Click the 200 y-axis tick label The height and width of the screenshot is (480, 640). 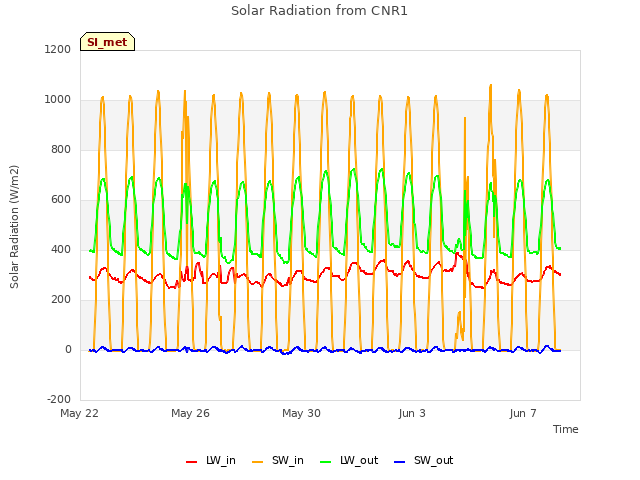click(x=61, y=300)
